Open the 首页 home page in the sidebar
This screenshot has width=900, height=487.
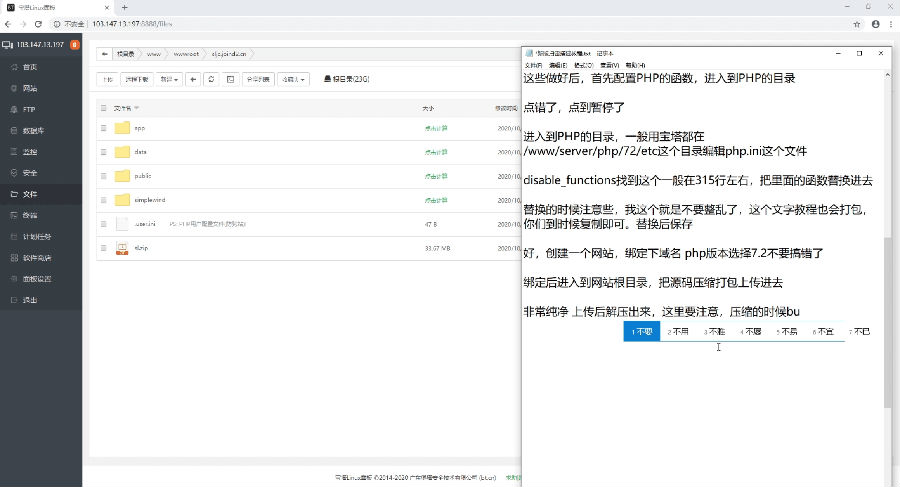click(30, 67)
